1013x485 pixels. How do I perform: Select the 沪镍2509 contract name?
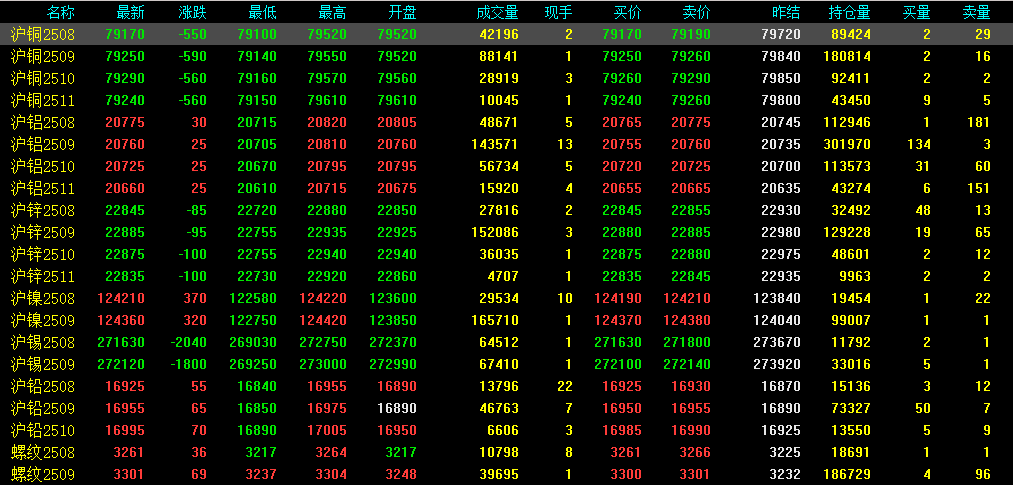43,320
